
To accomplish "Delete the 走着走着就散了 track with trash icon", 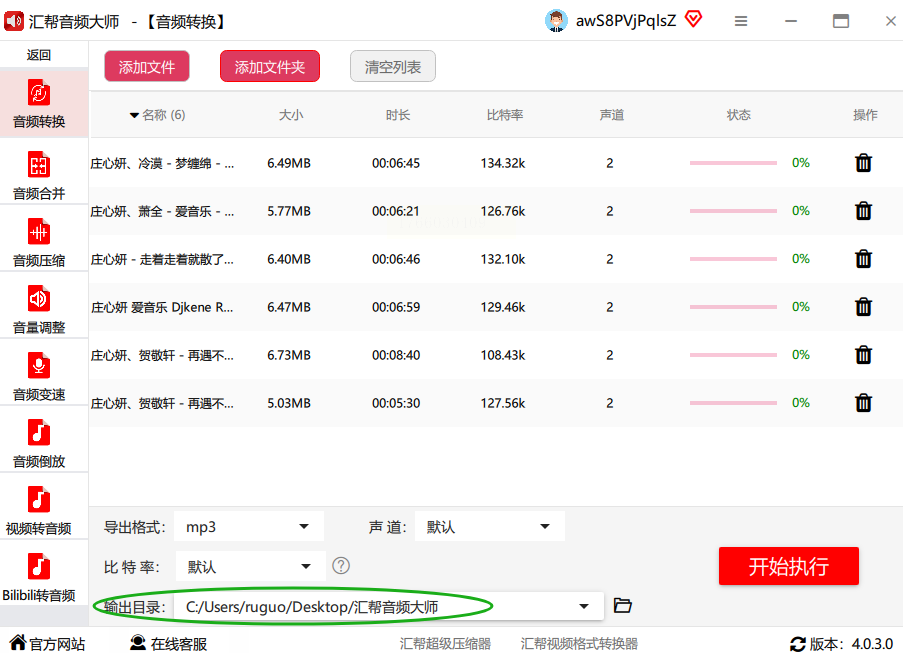I will click(863, 259).
